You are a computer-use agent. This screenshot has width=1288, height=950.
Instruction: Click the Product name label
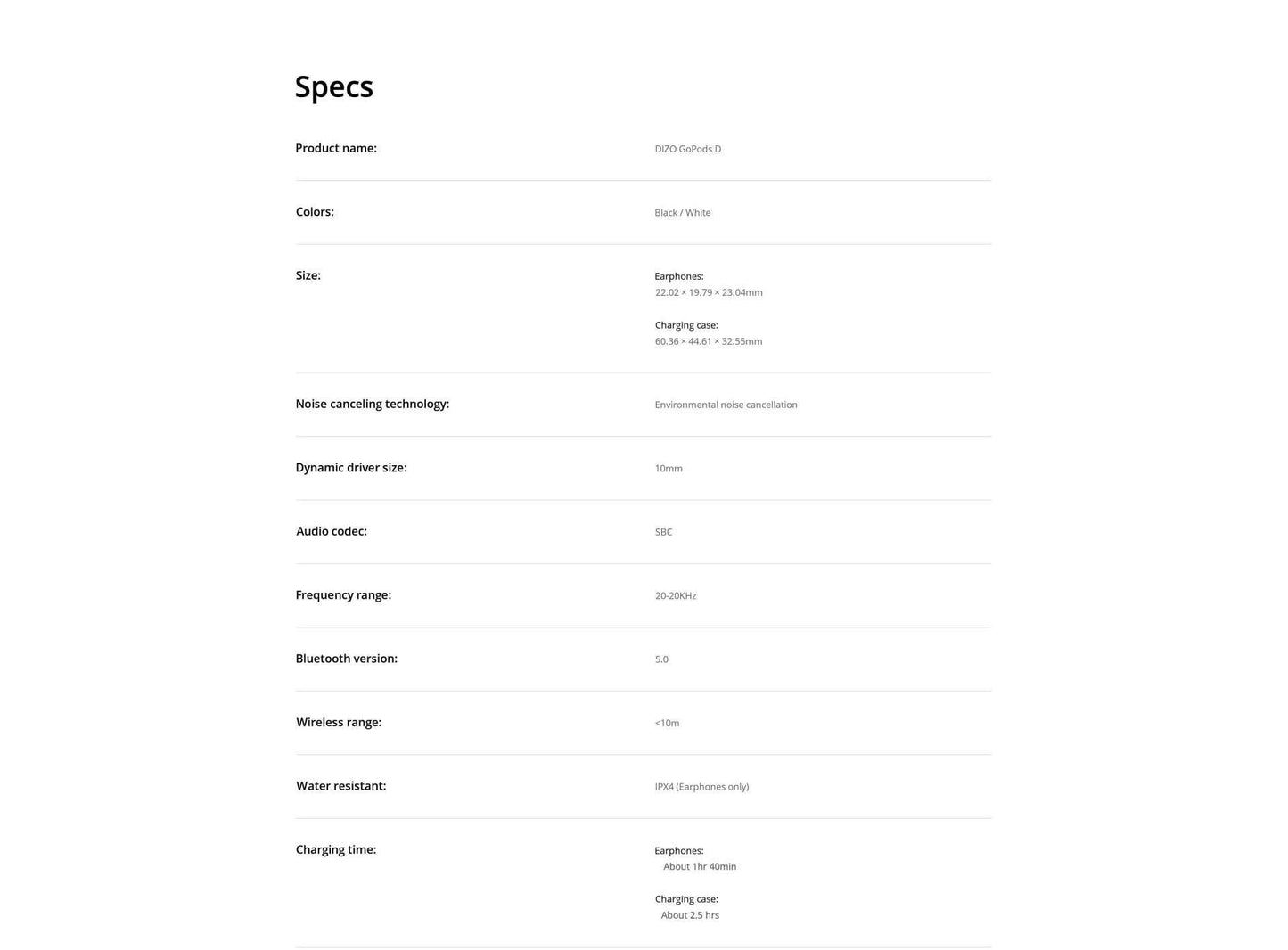coord(336,148)
